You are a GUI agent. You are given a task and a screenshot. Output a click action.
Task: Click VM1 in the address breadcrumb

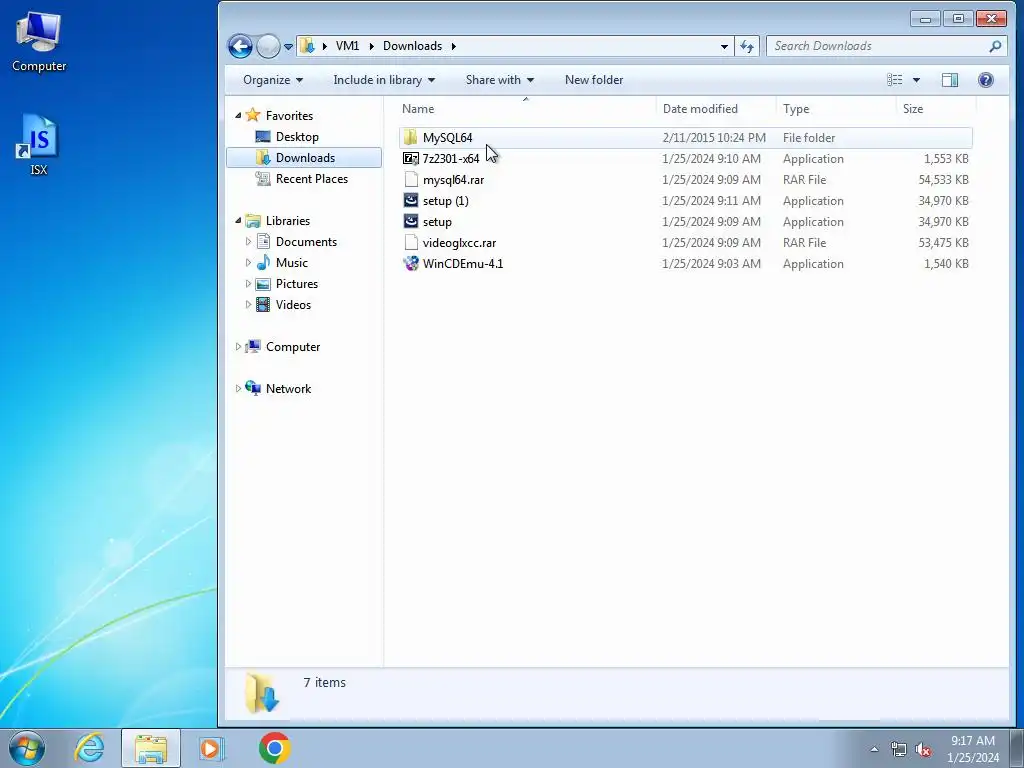tap(347, 46)
